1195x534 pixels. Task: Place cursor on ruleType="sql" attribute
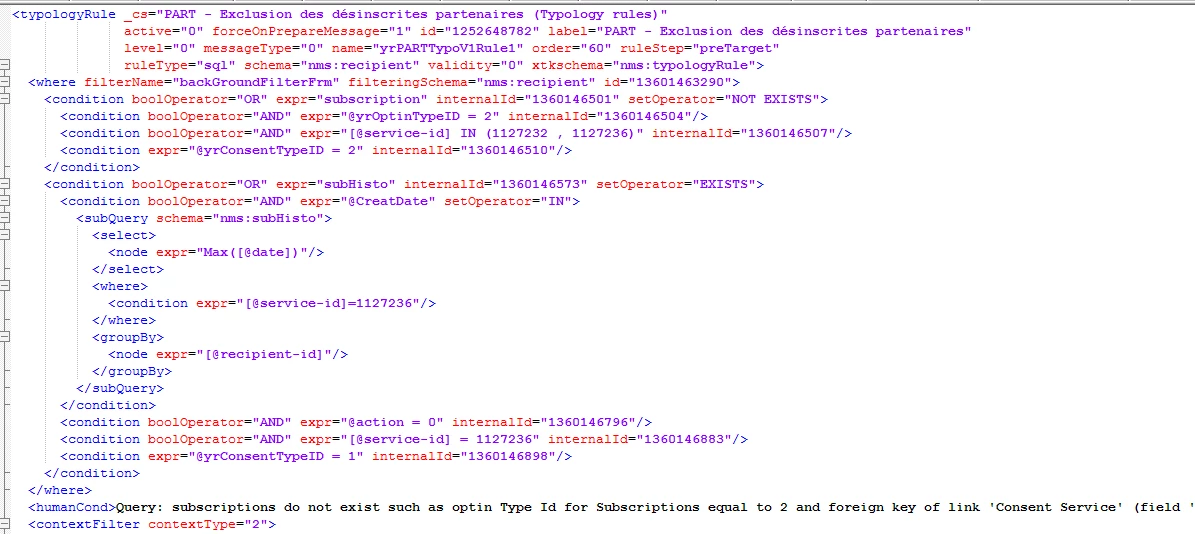pyautogui.click(x=180, y=66)
